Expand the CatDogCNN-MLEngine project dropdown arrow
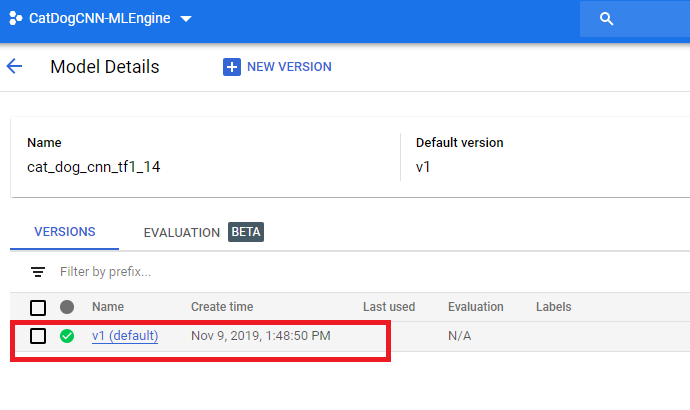This screenshot has height=410, width=690. point(187,20)
